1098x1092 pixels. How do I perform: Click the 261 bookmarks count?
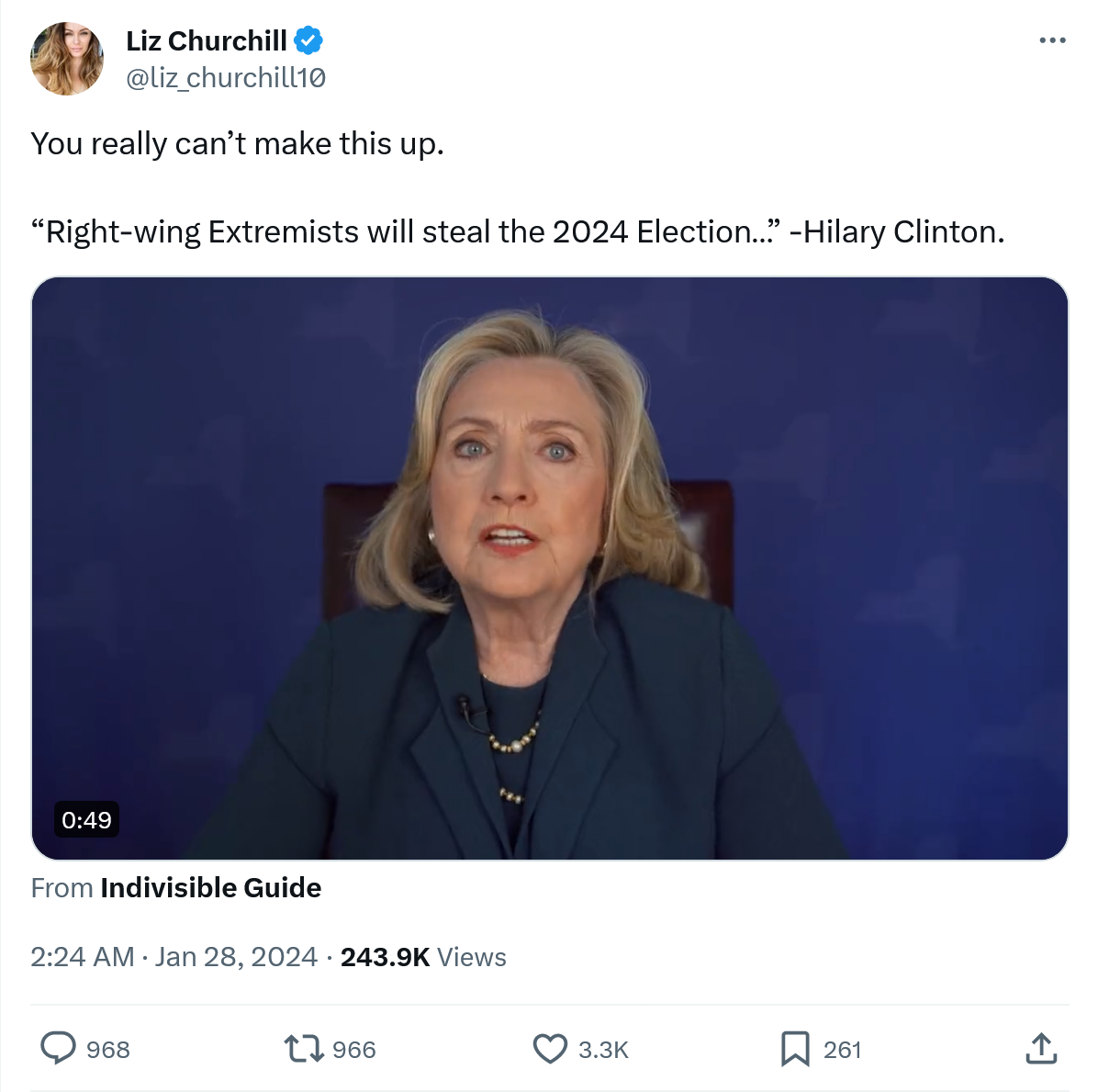(842, 1050)
